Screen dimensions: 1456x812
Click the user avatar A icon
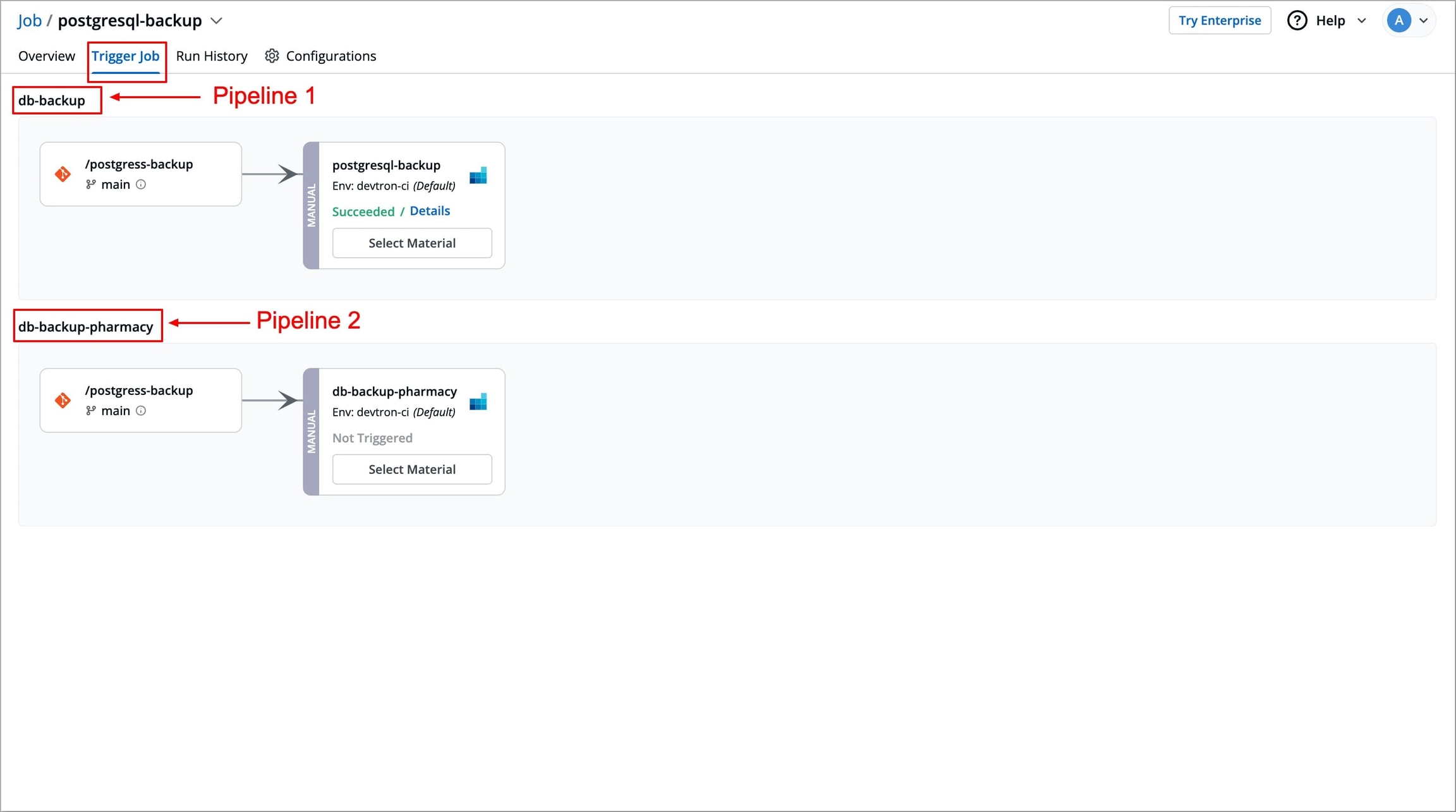coord(1398,21)
